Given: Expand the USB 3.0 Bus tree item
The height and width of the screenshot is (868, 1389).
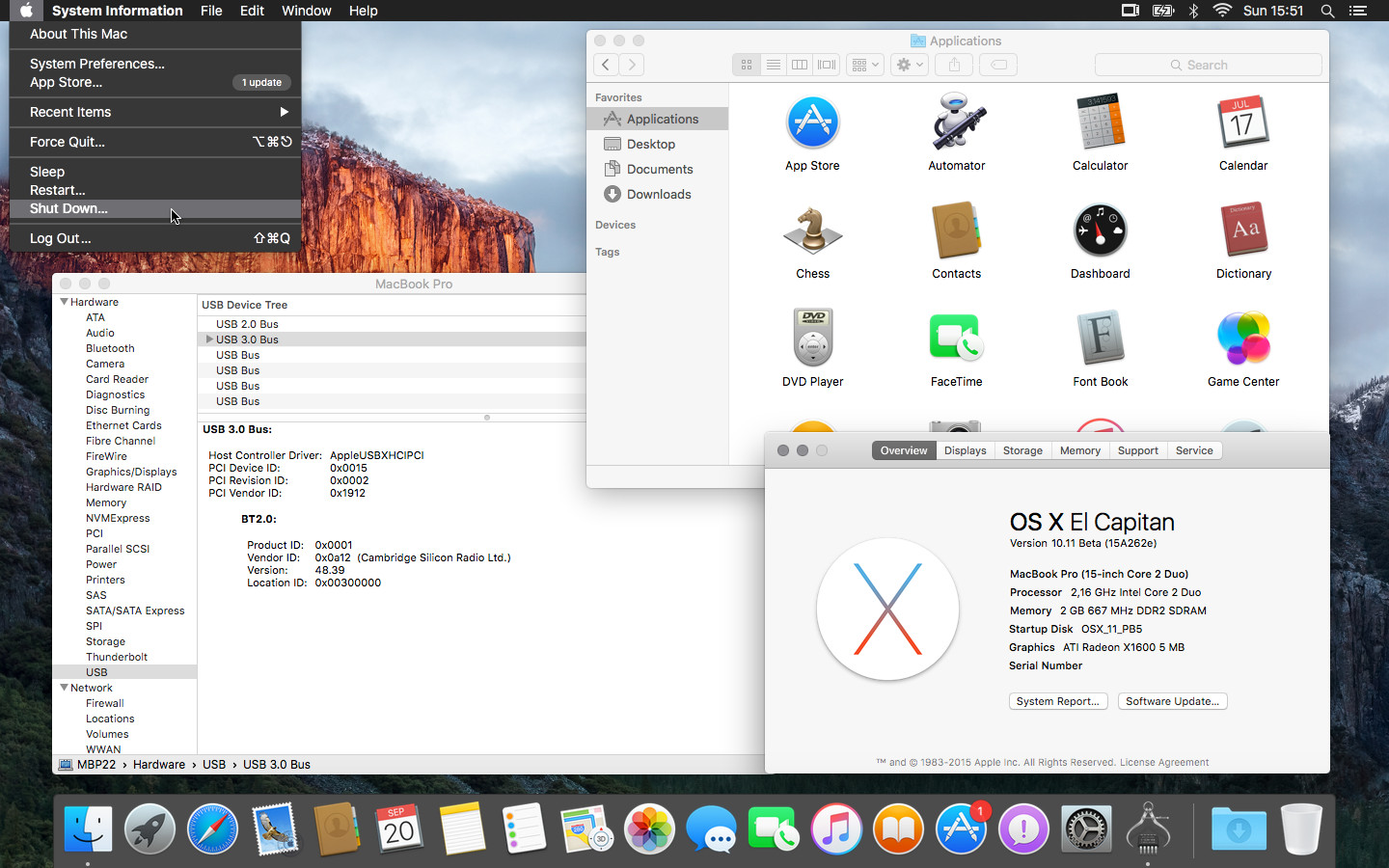Looking at the screenshot, I should tap(209, 339).
